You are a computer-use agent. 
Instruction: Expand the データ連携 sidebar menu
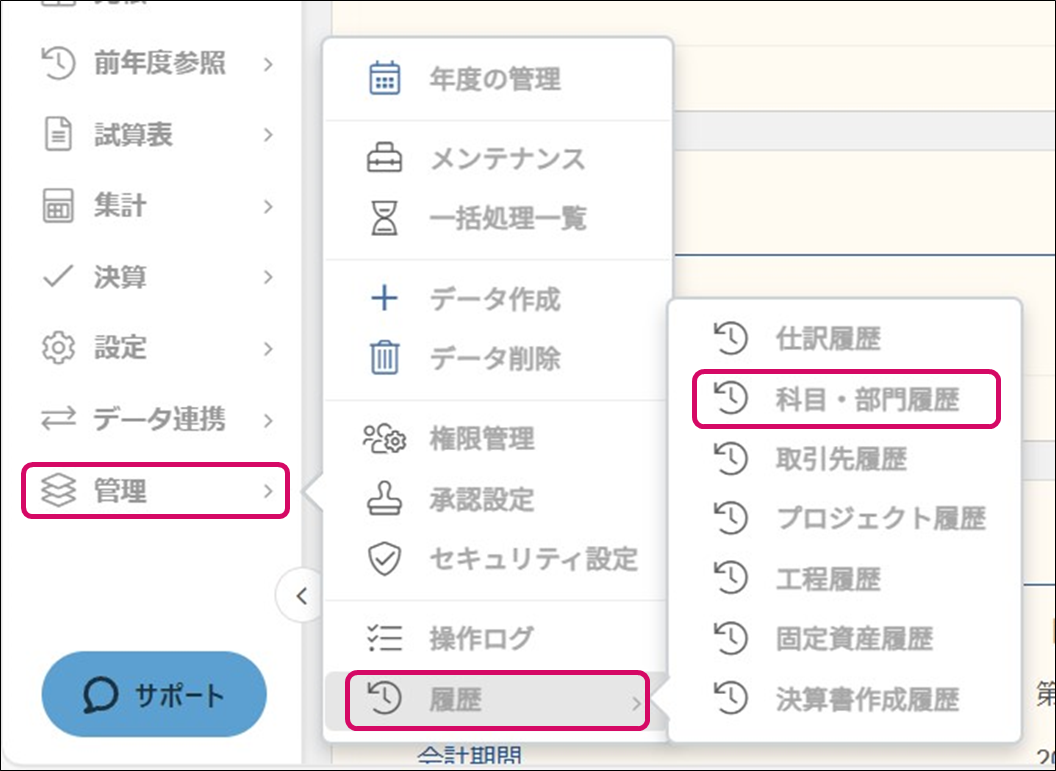157,420
